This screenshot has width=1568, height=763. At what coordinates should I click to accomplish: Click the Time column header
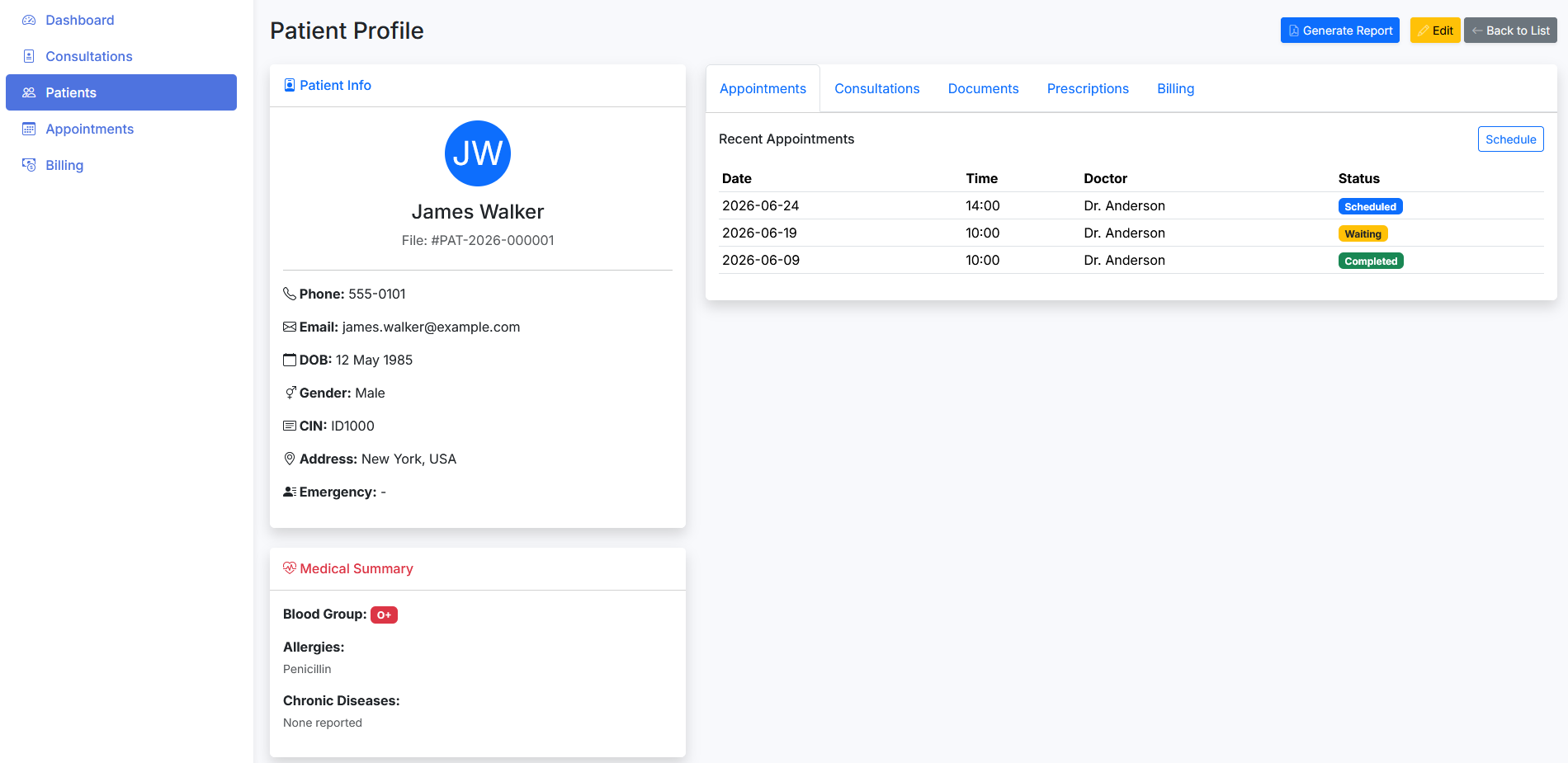tap(981, 178)
